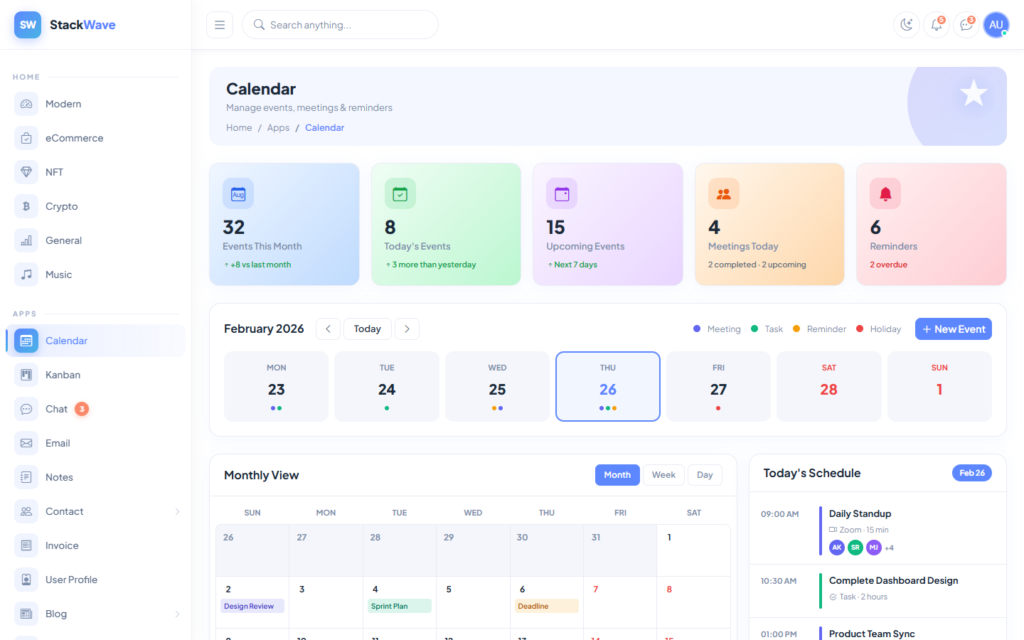Select the TUE 24 day card

pos(387,387)
